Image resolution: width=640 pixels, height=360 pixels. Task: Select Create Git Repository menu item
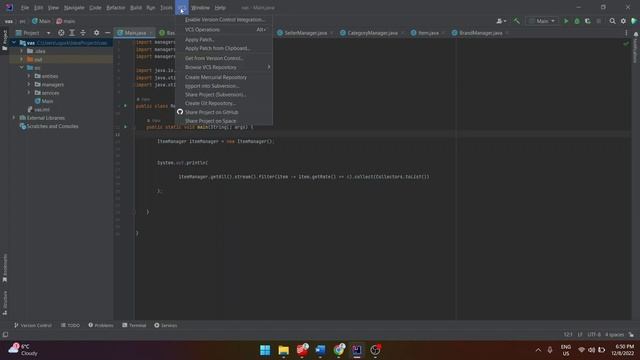[224, 103]
